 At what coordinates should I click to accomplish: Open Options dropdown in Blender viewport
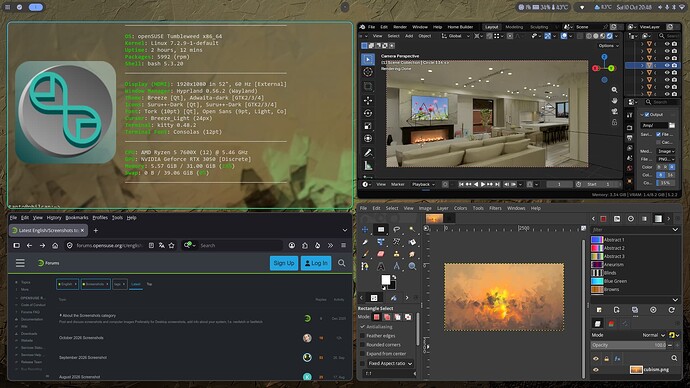coord(609,46)
